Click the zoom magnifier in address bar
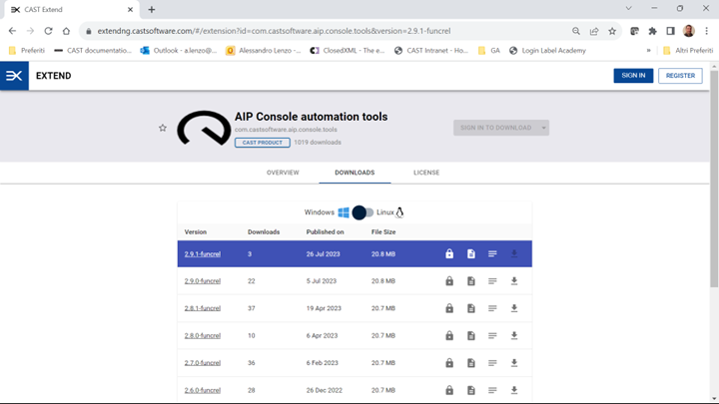The image size is (719, 404). (576, 31)
